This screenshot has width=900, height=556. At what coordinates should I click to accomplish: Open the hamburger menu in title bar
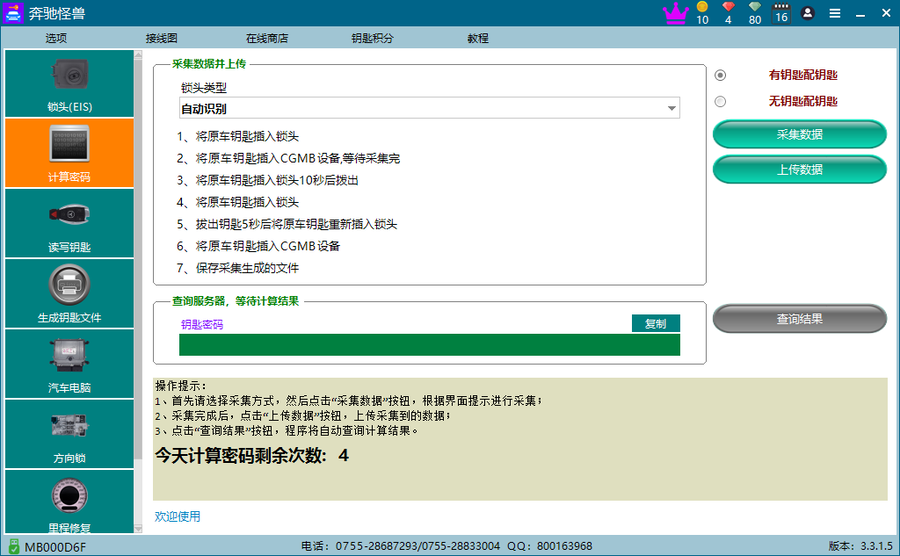(835, 13)
